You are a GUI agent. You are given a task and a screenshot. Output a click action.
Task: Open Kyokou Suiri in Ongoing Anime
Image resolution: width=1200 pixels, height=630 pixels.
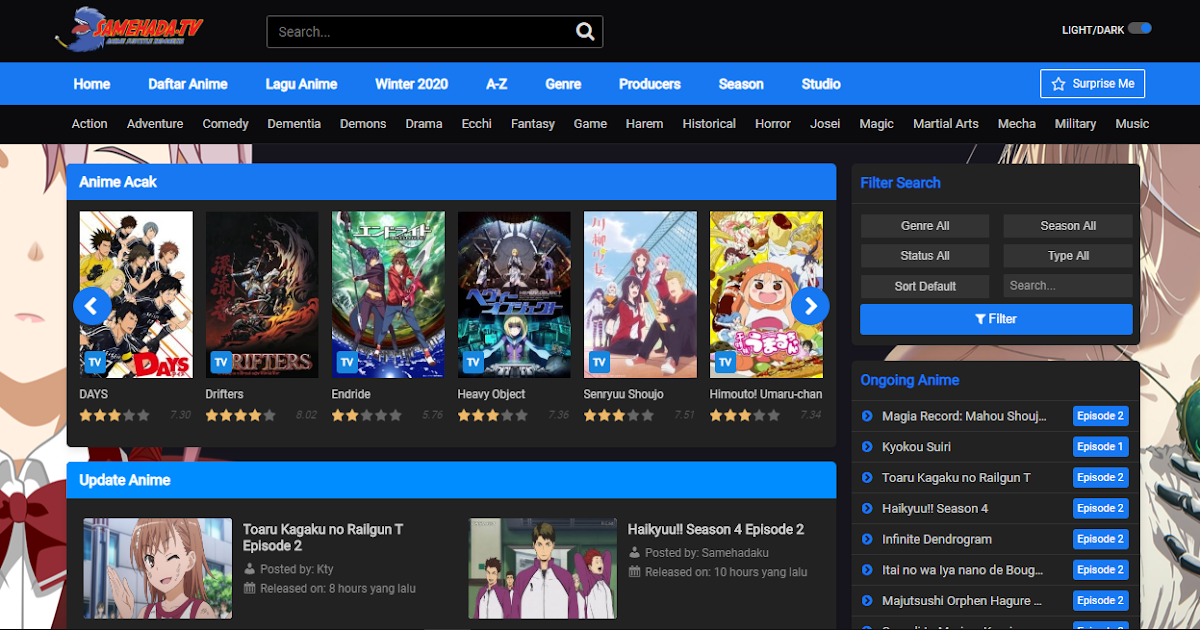click(x=916, y=447)
